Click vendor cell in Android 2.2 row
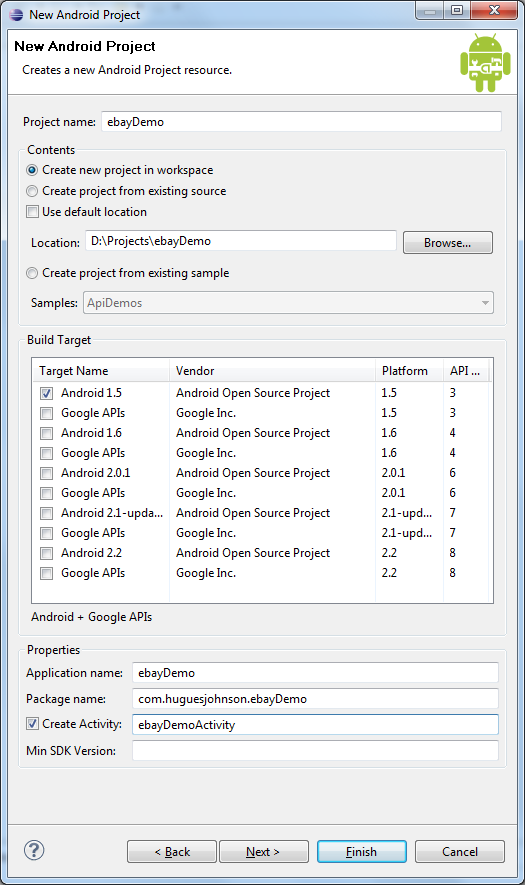Viewport: 525px width, 885px height. (253, 553)
